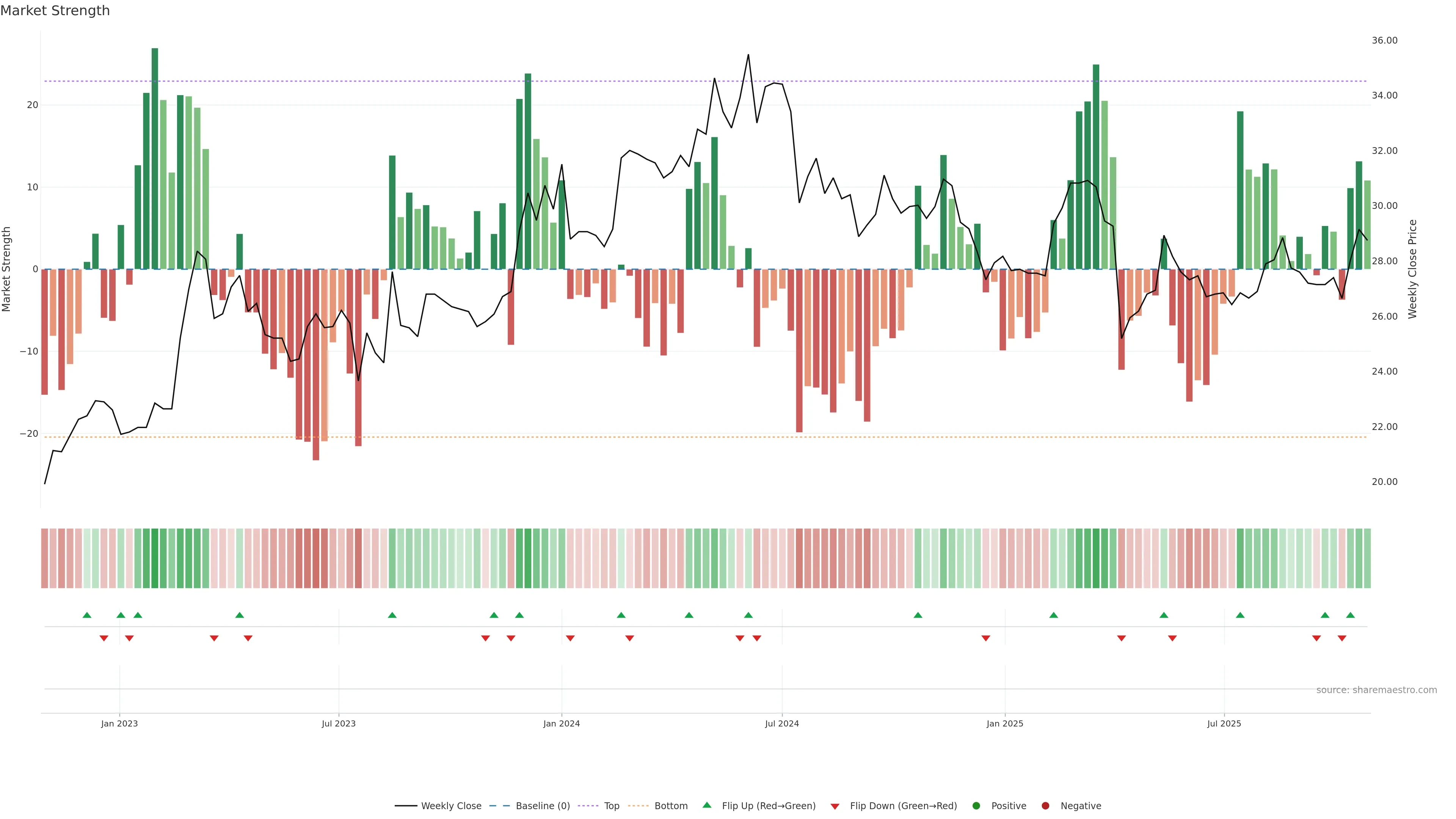Click first green flip-up triangle marker
Viewport: 1456px width, 819px height.
pos(87,615)
